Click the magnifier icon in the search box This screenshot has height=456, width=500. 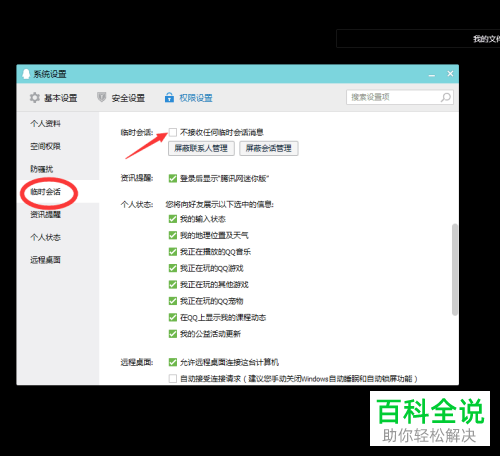click(x=446, y=97)
